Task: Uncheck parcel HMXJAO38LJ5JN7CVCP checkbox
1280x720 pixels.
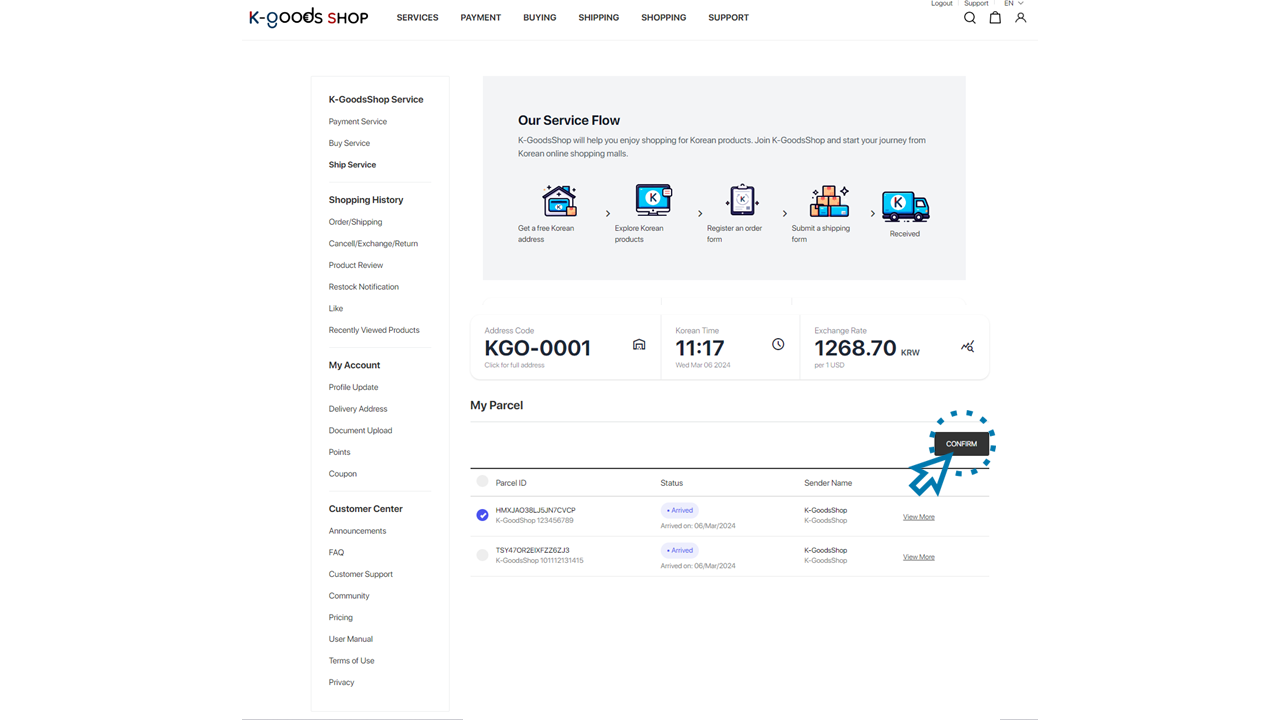Action: [x=482, y=515]
